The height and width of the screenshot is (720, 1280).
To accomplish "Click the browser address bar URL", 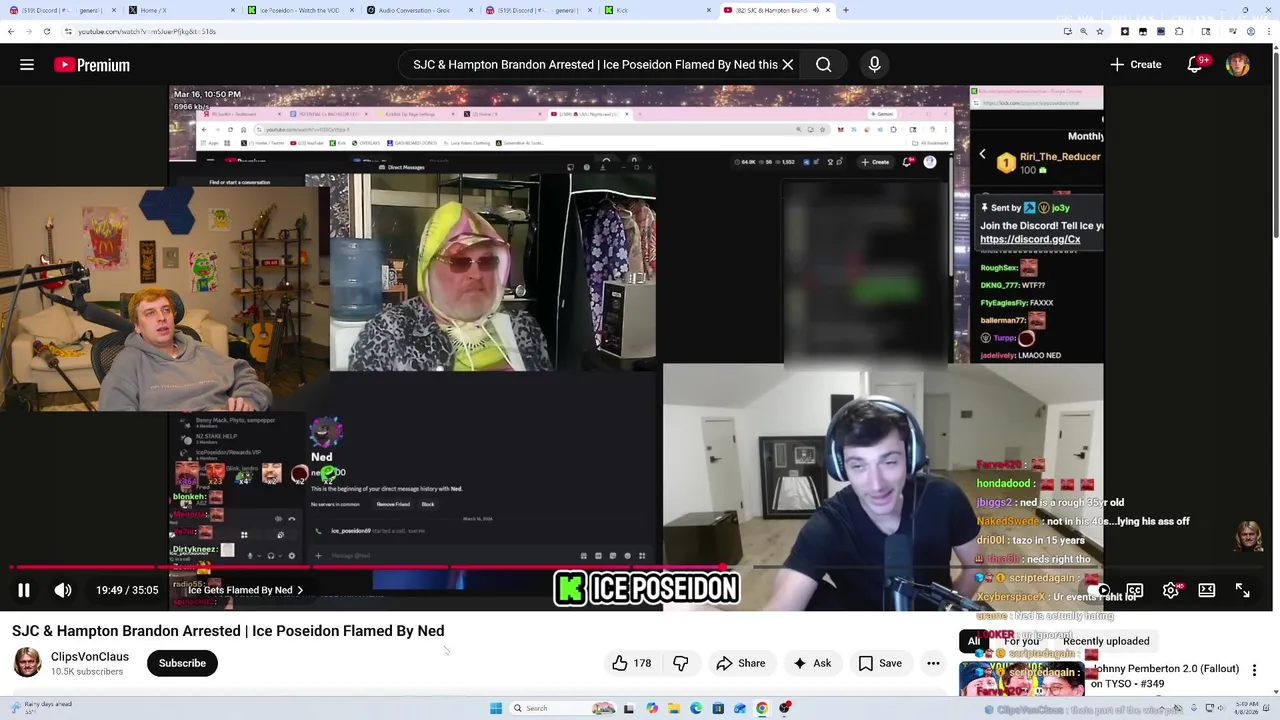I will (x=147, y=32).
